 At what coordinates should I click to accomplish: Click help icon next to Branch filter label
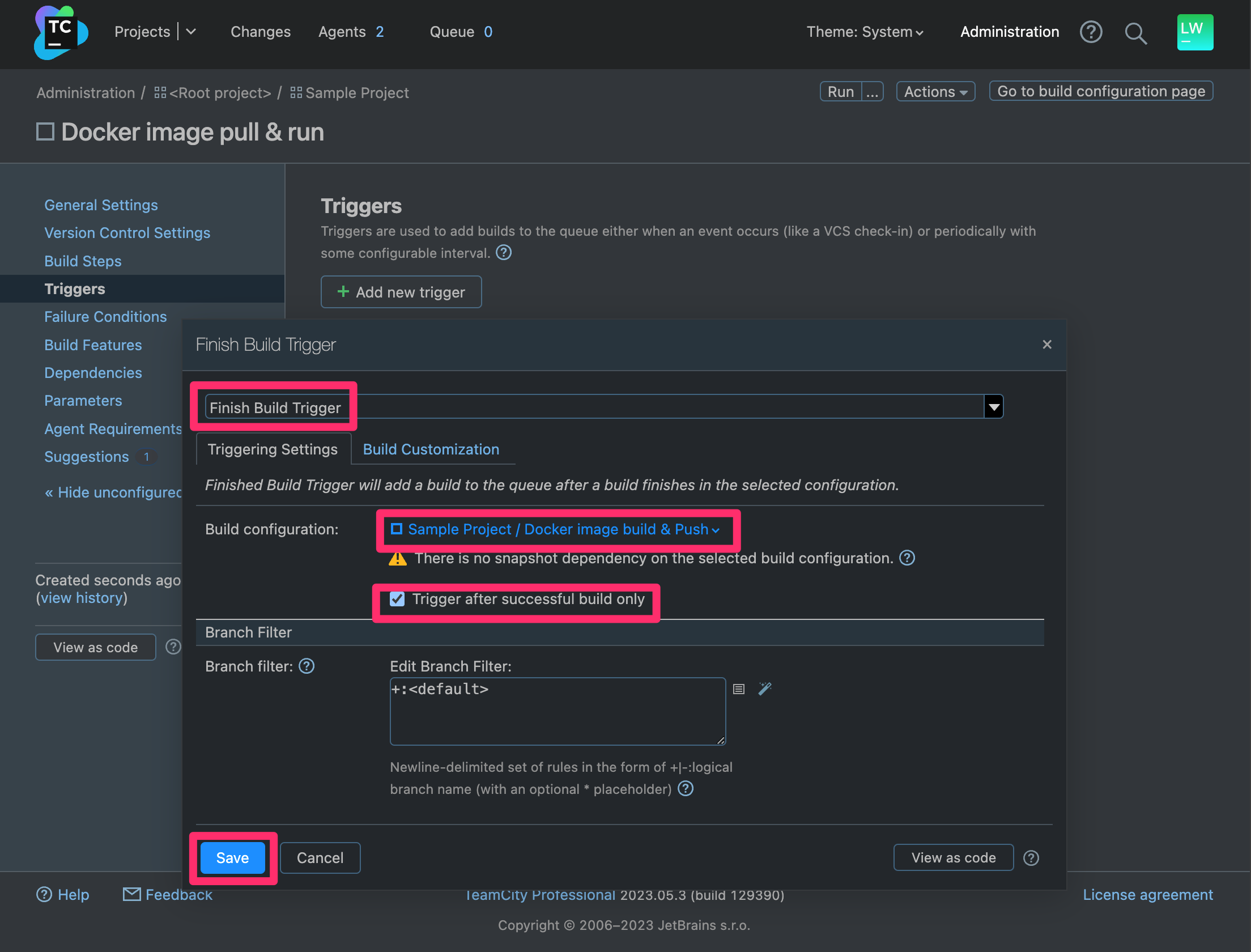[307, 666]
